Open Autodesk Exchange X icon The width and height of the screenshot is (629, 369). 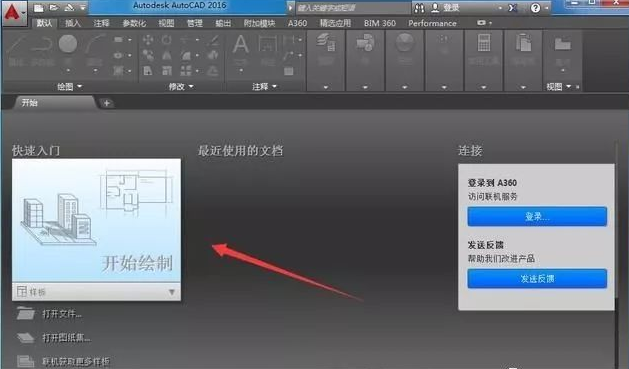tap(512, 8)
